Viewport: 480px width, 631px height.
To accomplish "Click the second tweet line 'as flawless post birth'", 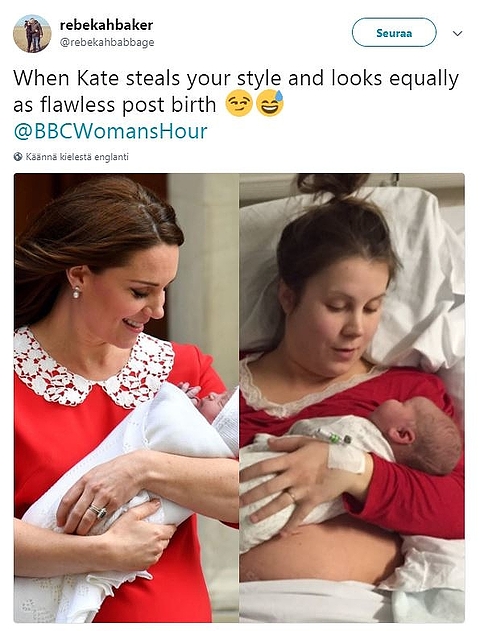I will (x=115, y=105).
